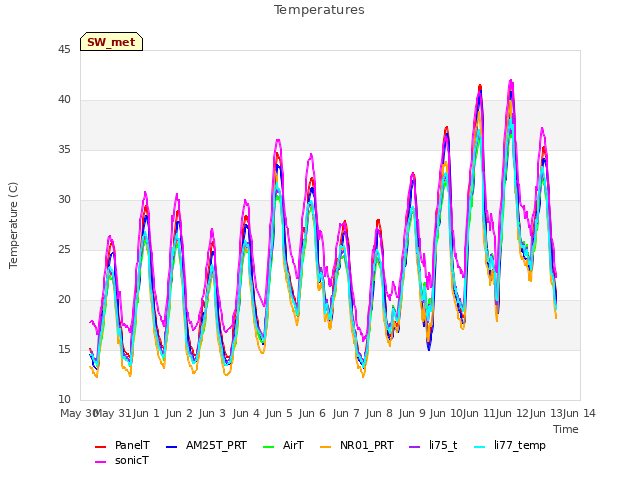Click x-axis label Jun 3
The image size is (640, 480).
click(212, 413)
